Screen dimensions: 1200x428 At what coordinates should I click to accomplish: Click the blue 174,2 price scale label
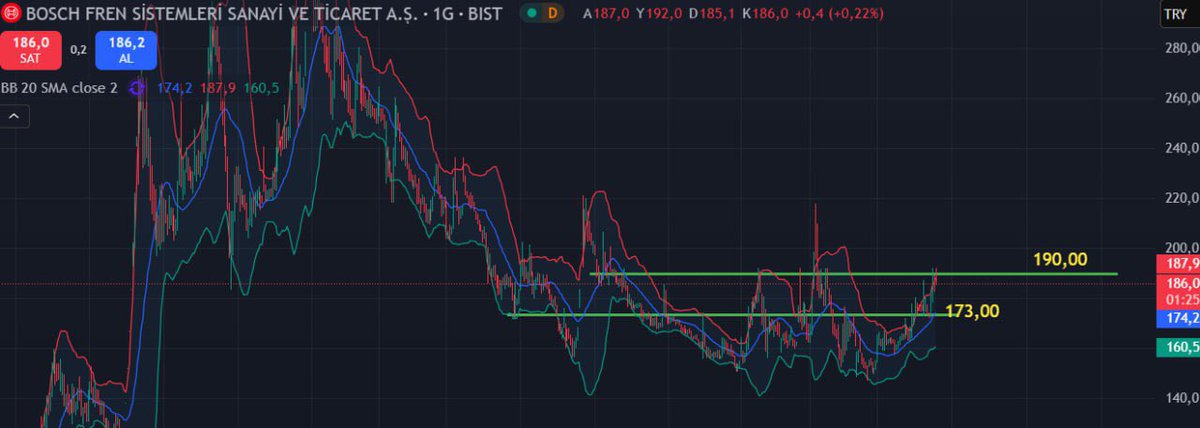[x=1180, y=318]
